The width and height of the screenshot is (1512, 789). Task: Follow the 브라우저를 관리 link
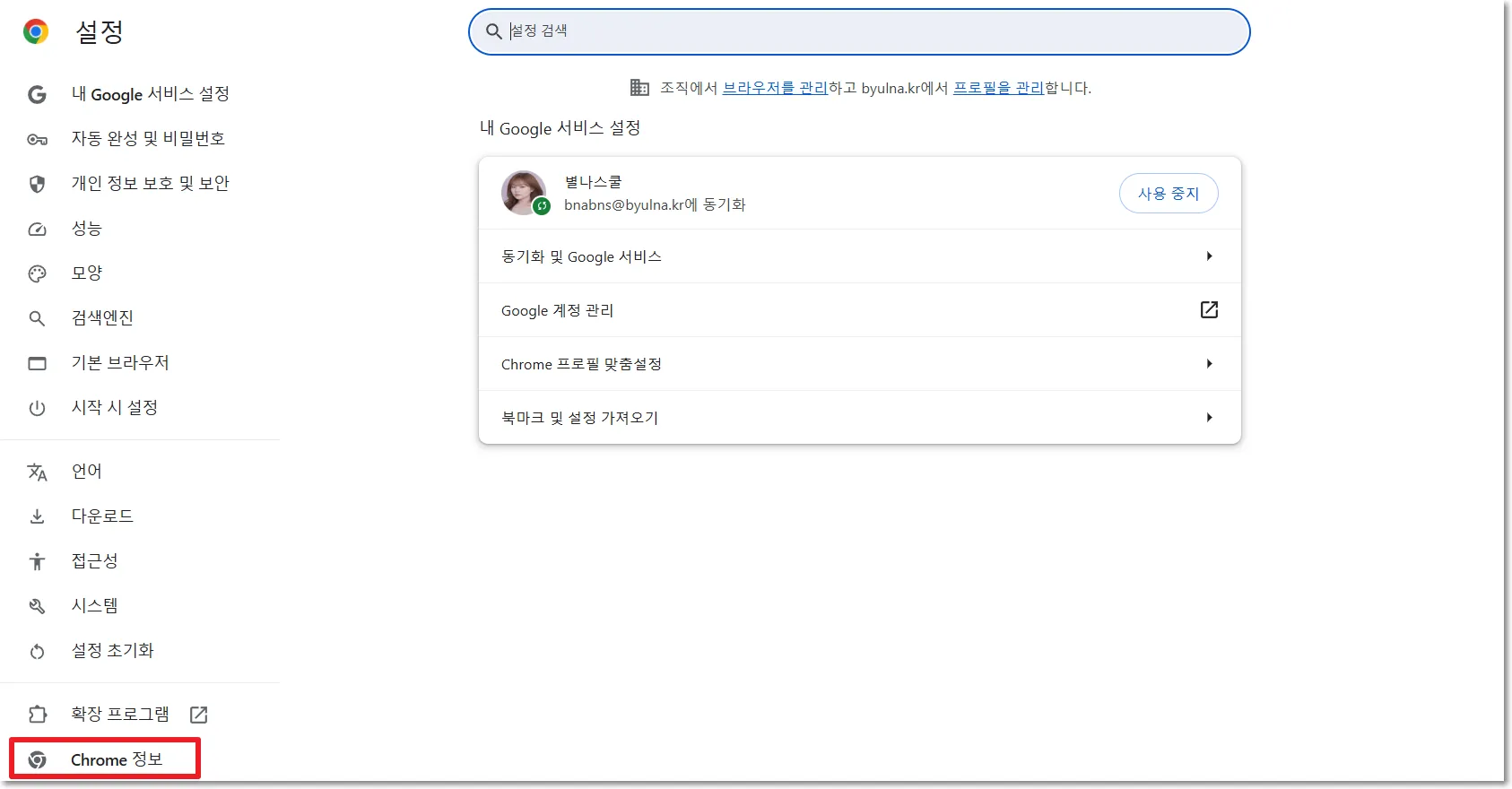click(775, 88)
